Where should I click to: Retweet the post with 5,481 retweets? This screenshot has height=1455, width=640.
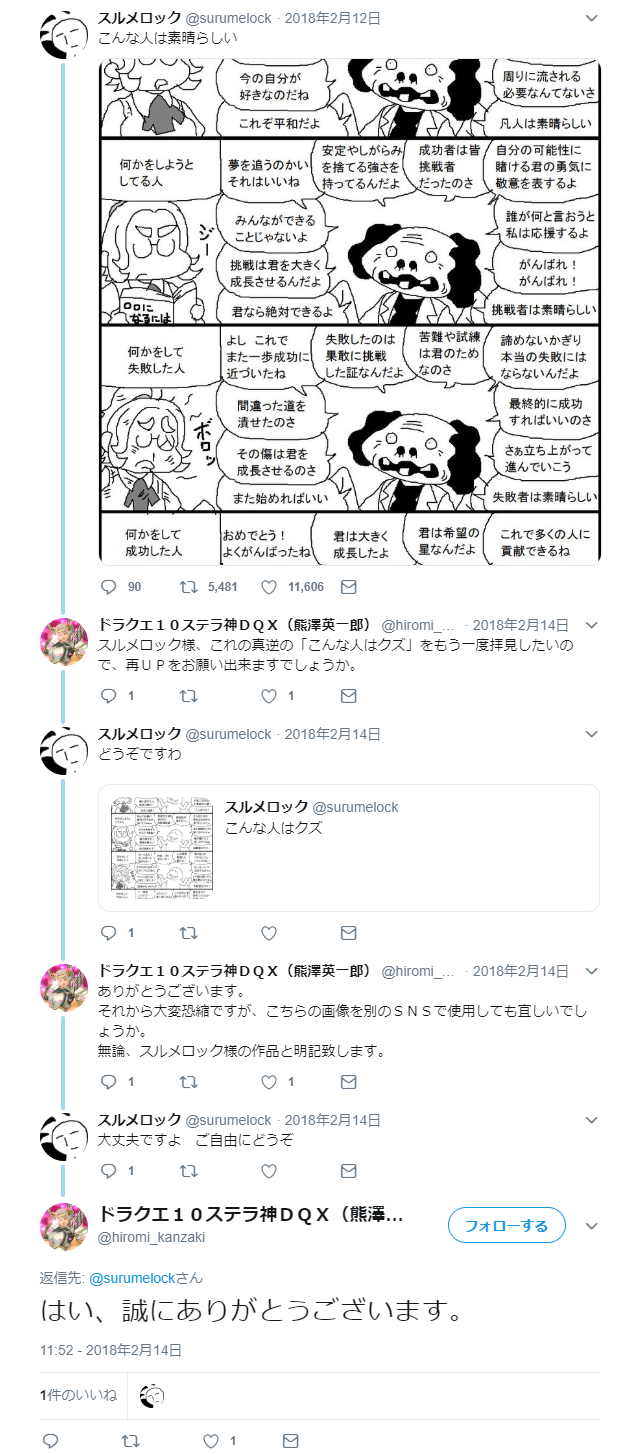(x=188, y=587)
